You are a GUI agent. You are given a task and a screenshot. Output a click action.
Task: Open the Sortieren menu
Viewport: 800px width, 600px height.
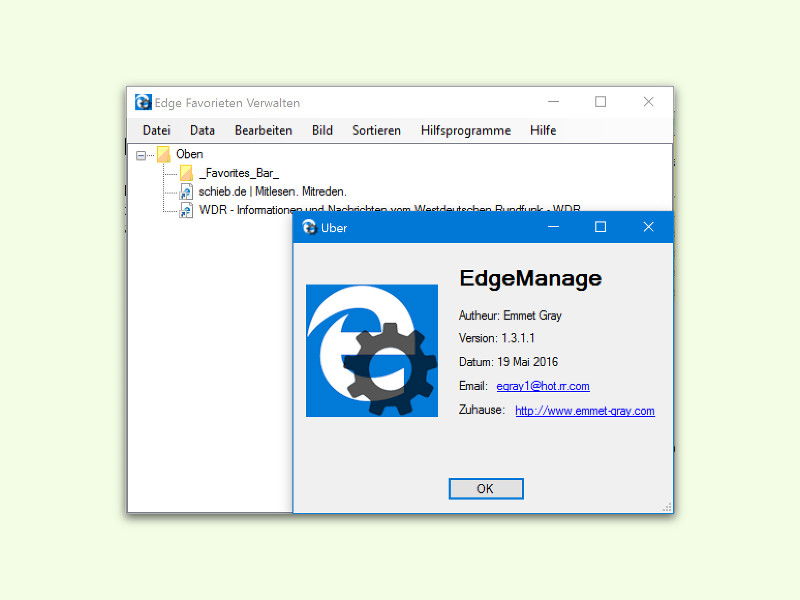(376, 131)
